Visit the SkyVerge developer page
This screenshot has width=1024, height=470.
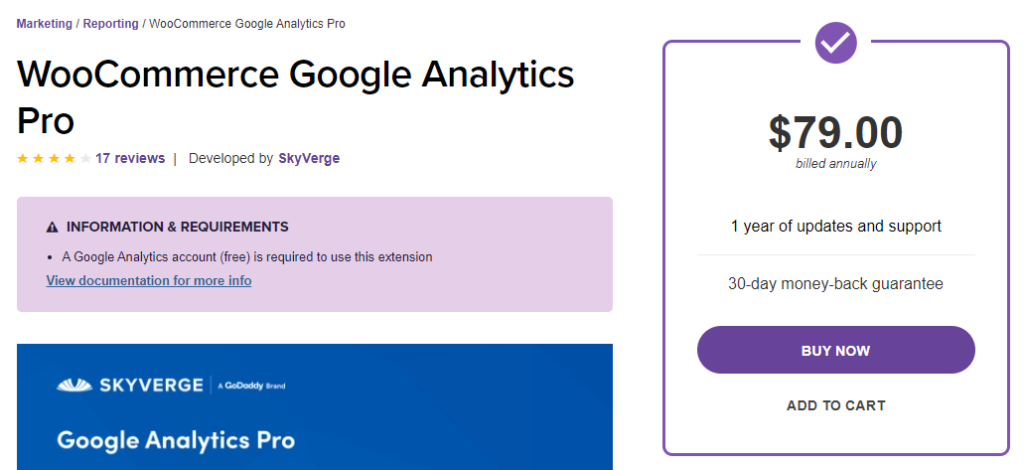[309, 158]
